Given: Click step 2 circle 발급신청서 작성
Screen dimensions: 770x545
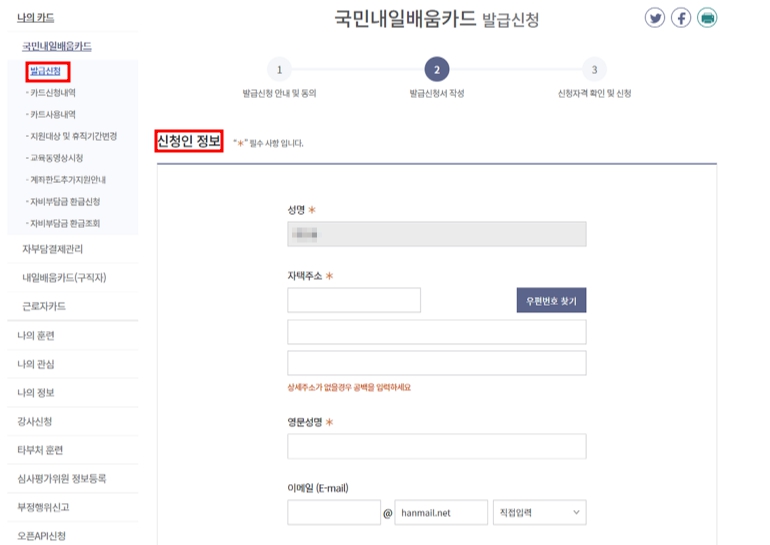Looking at the screenshot, I should click(x=437, y=70).
